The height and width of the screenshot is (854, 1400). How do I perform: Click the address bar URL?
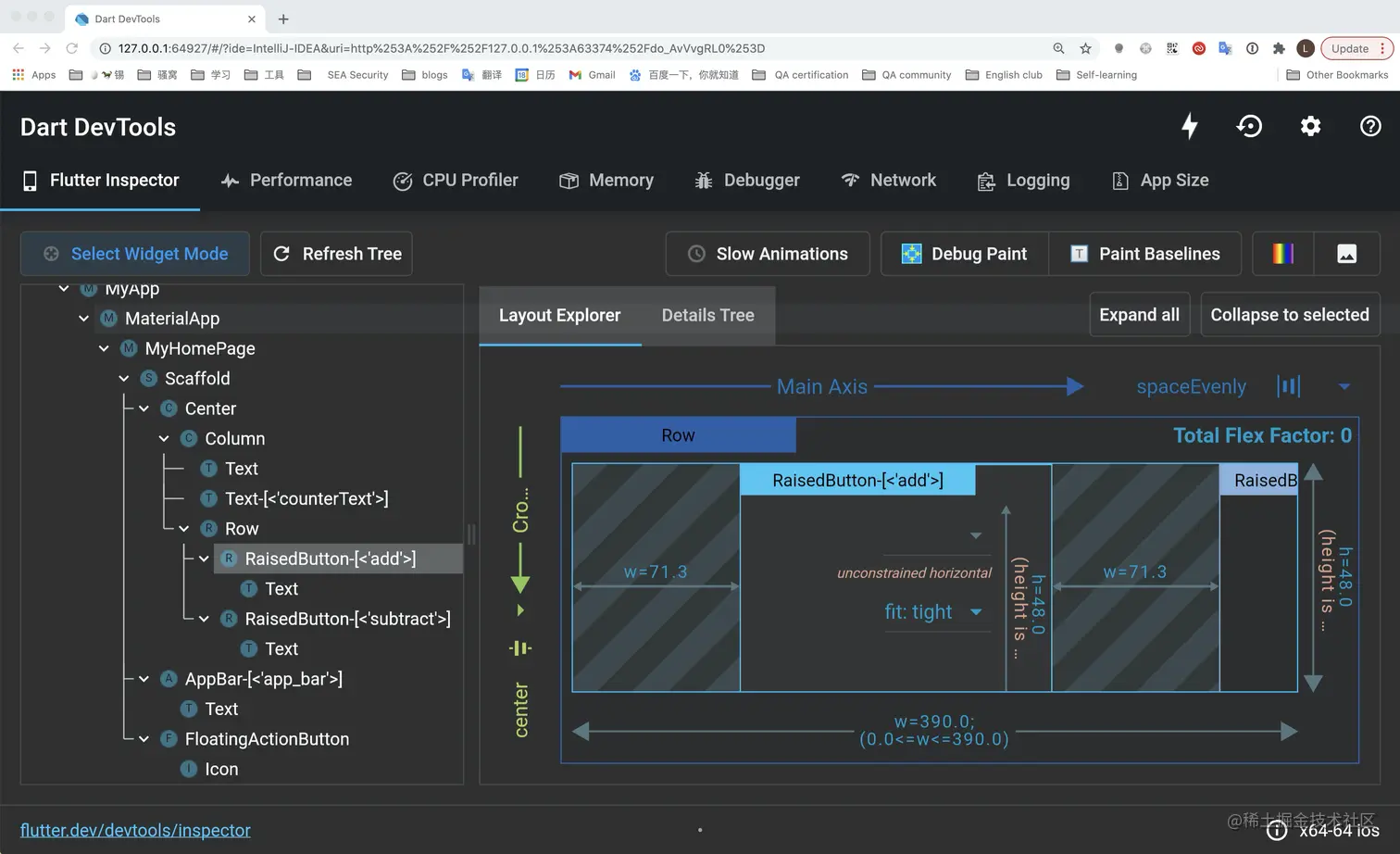pyautogui.click(x=442, y=48)
